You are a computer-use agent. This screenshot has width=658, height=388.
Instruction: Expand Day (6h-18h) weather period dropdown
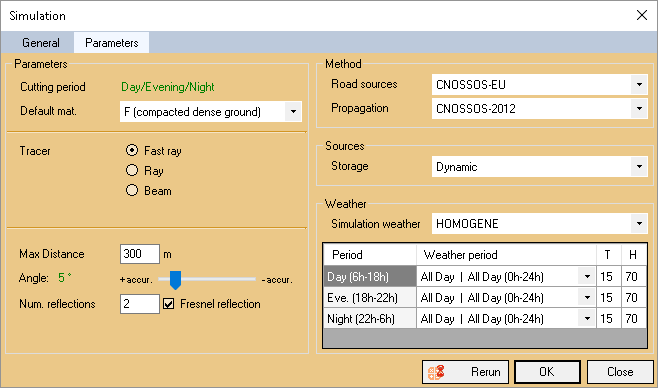587,276
